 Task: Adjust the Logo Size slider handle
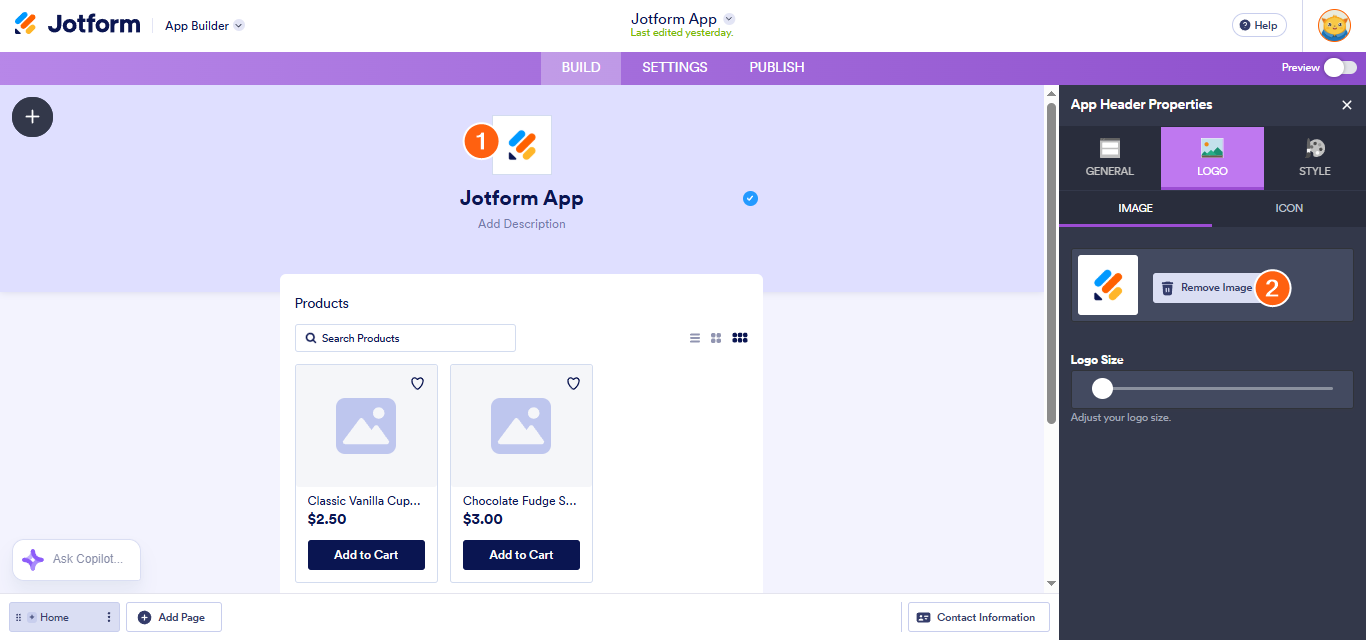(x=1102, y=388)
